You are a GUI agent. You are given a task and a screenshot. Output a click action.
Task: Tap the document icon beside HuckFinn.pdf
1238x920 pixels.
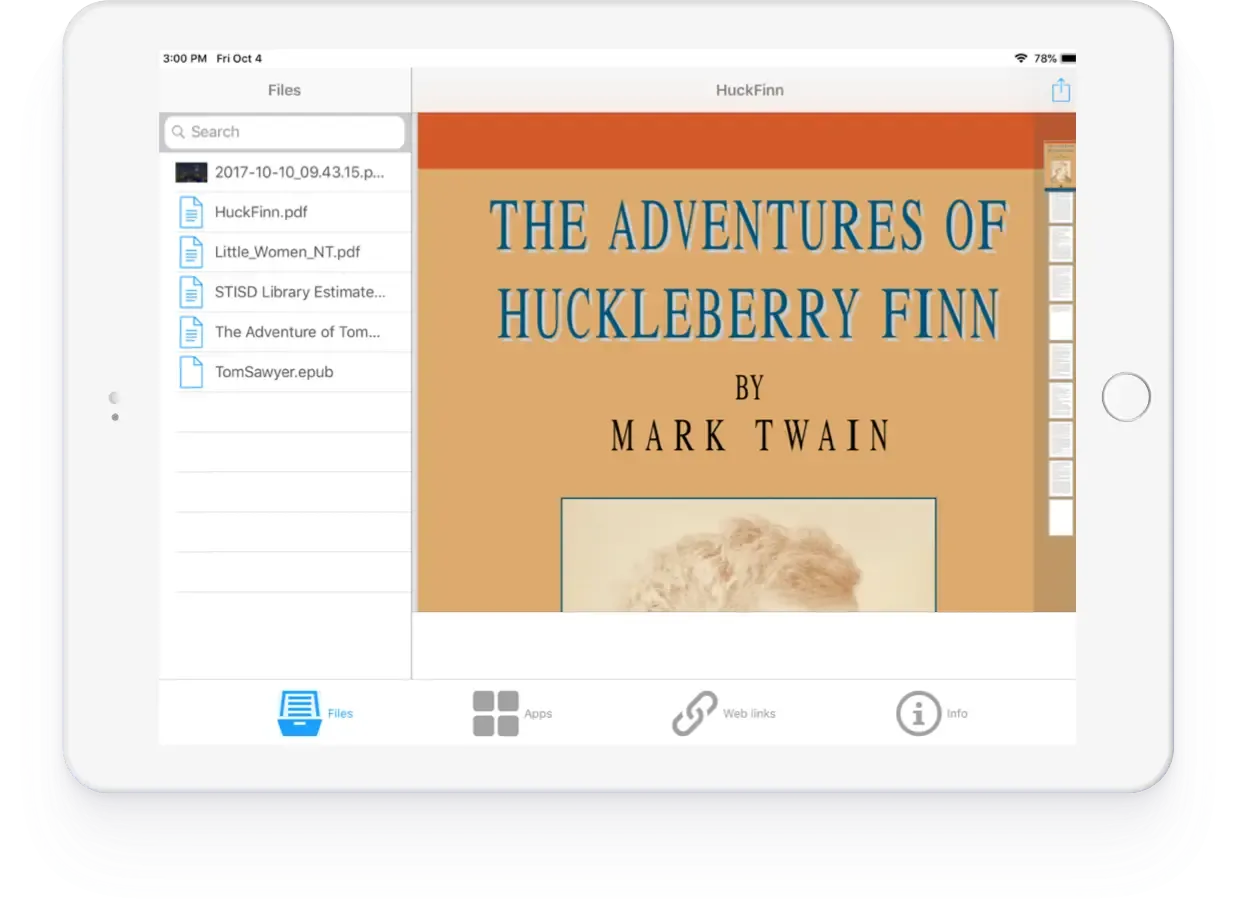click(190, 212)
